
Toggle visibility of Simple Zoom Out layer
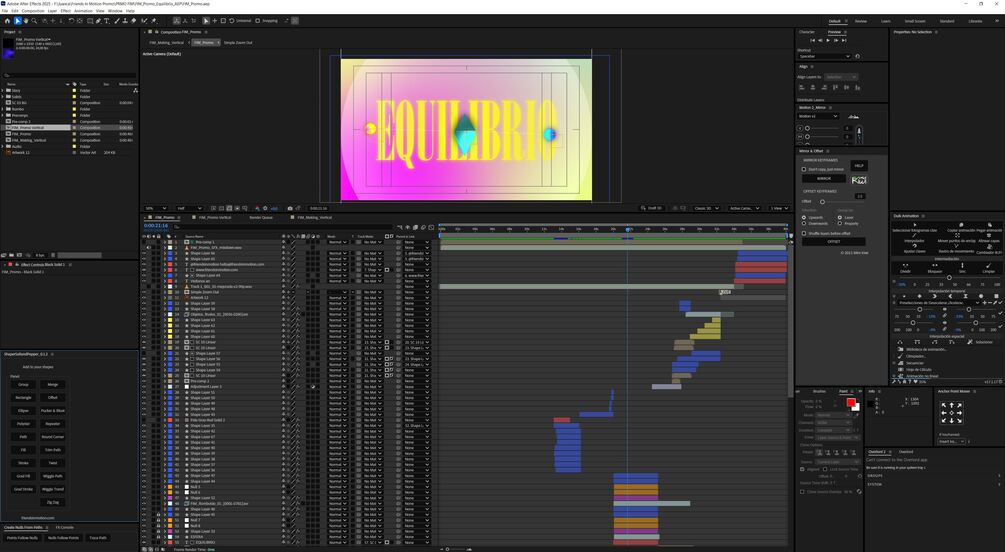144,292
